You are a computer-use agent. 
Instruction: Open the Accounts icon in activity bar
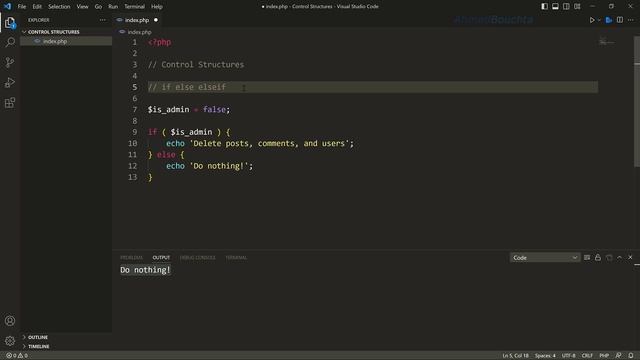coord(10,321)
